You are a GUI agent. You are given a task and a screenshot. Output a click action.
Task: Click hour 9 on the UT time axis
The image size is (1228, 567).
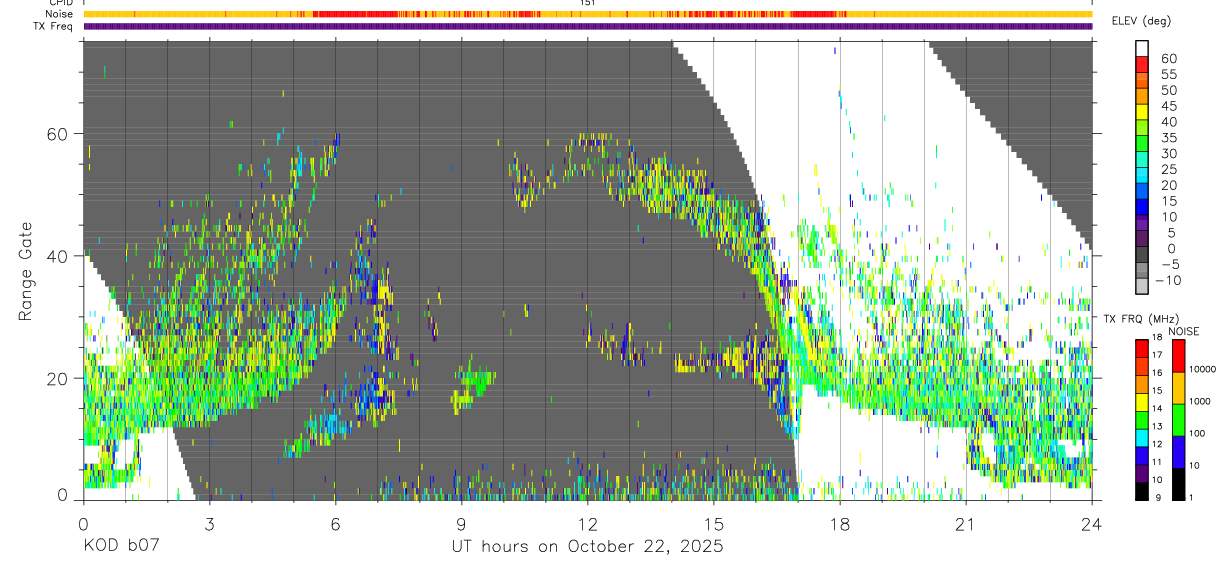[x=461, y=523]
